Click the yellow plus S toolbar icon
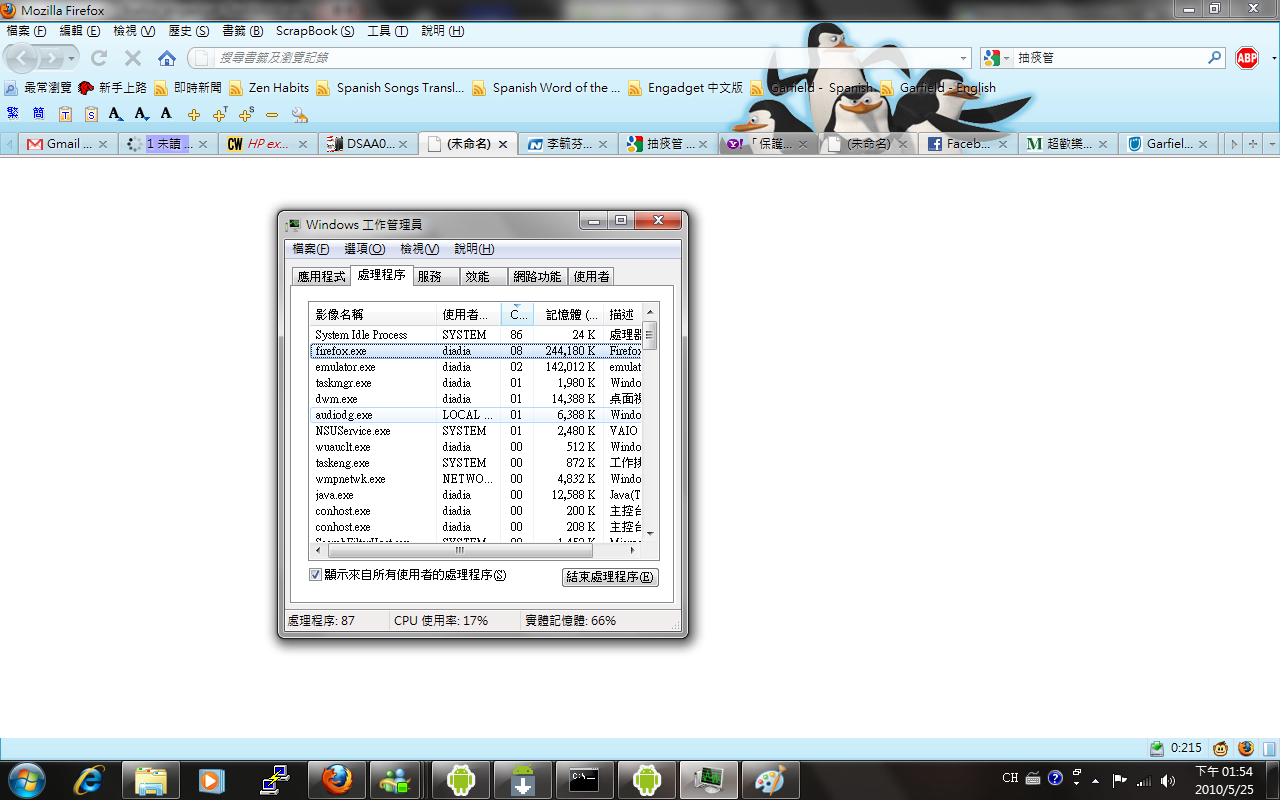This screenshot has height=800, width=1280. 246,114
